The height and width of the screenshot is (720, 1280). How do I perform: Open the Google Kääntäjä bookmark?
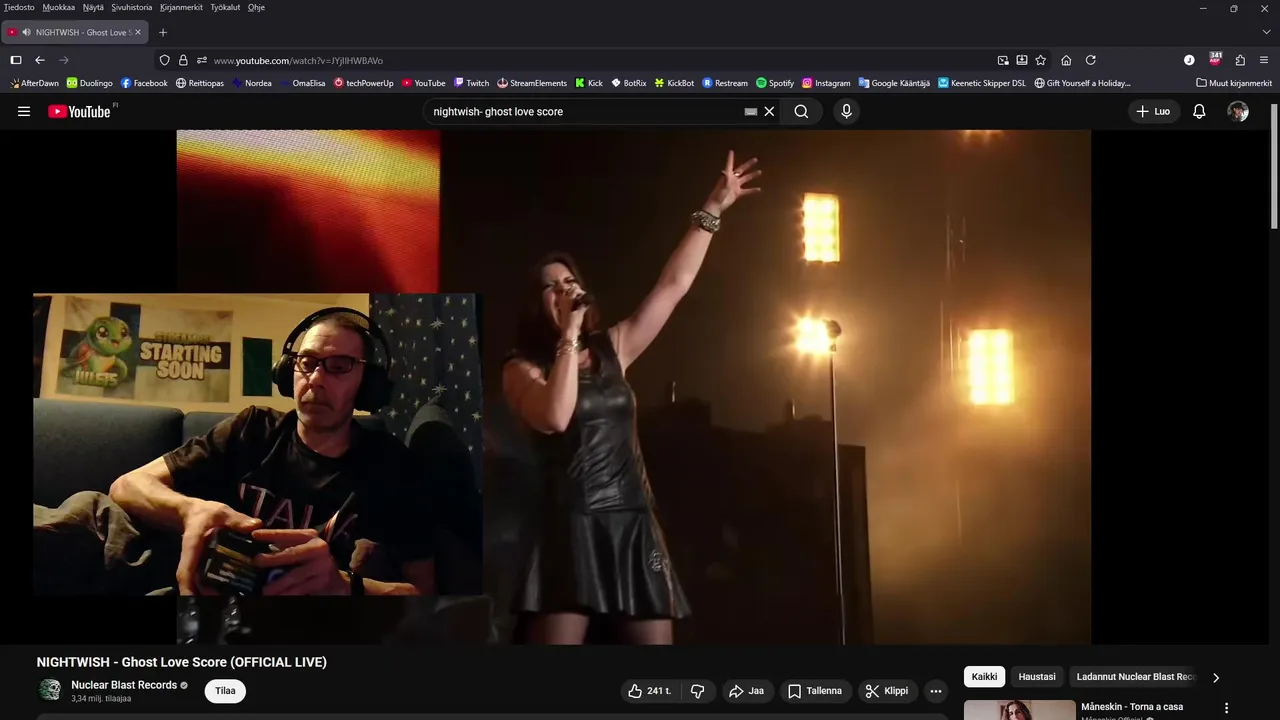point(894,83)
